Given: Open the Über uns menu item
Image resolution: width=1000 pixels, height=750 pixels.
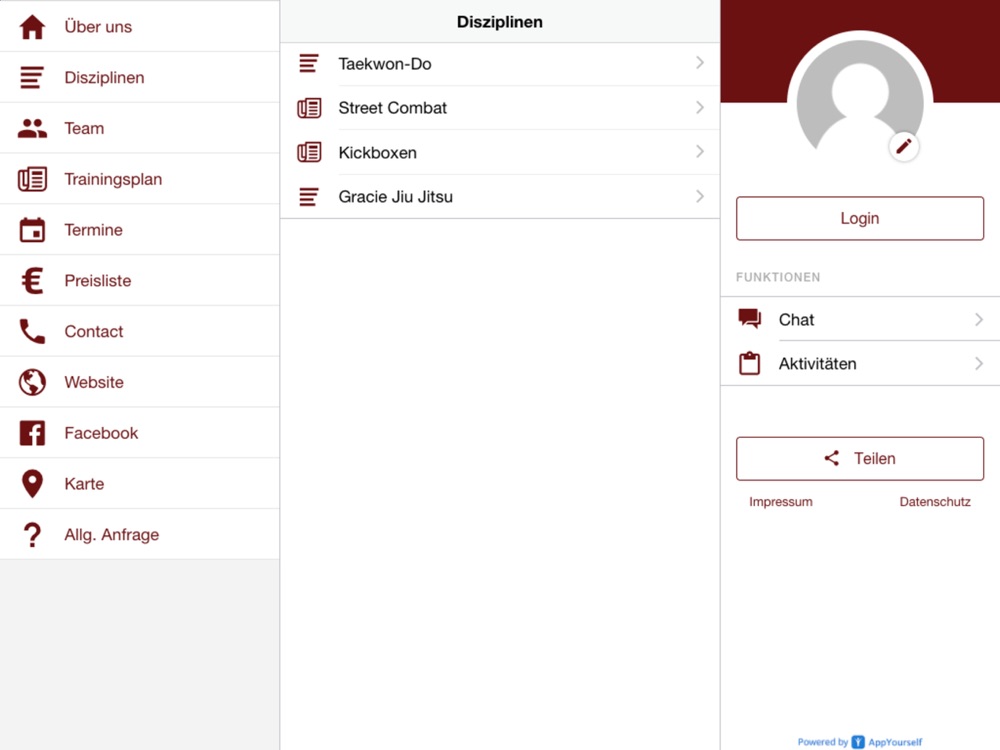Looking at the screenshot, I should 140,27.
